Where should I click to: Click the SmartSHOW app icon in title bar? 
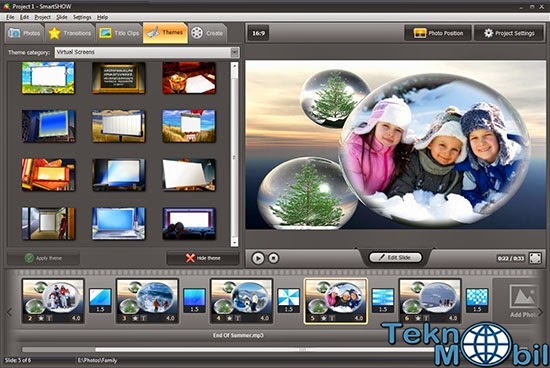pyautogui.click(x=6, y=6)
